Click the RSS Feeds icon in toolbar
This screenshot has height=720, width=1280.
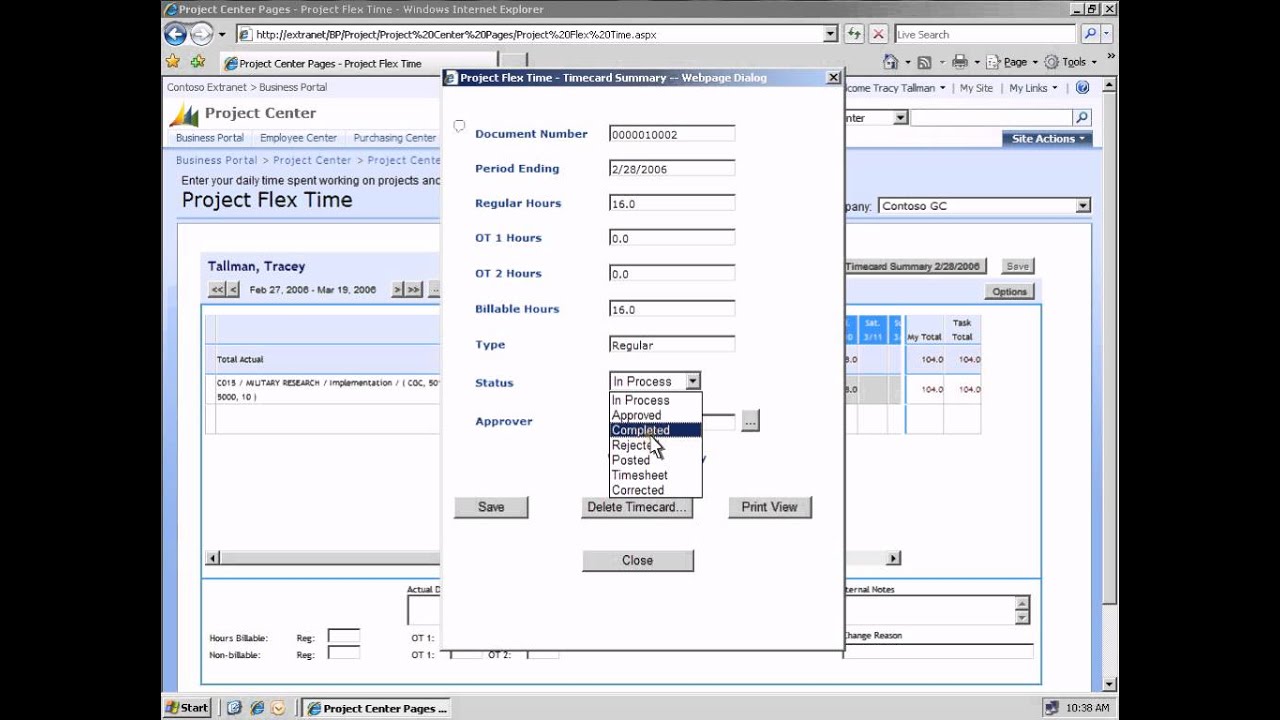point(924,62)
